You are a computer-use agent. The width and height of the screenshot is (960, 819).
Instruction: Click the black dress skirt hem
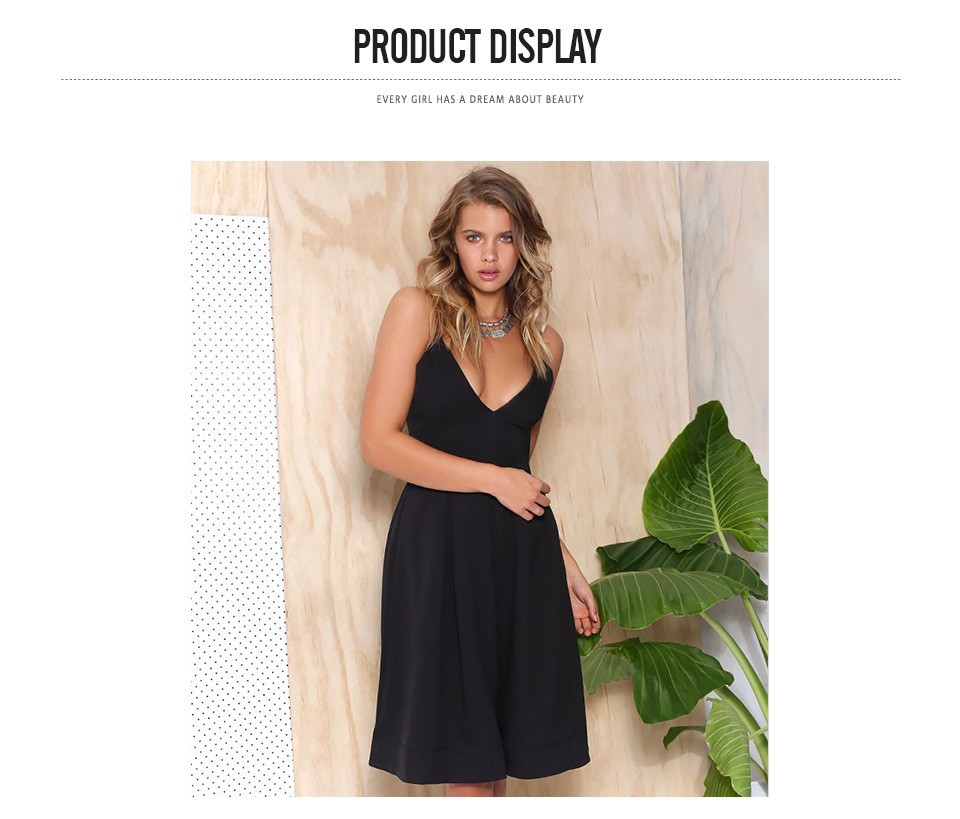pyautogui.click(x=479, y=757)
